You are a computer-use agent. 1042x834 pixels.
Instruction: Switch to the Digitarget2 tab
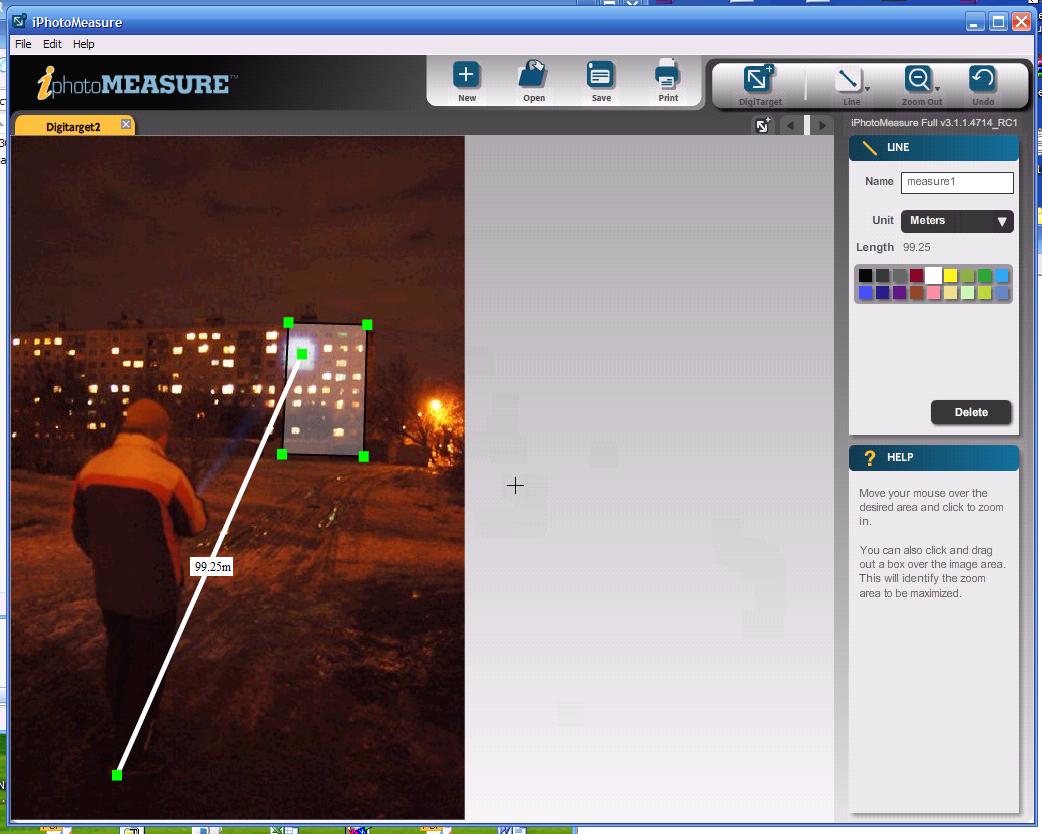point(73,127)
